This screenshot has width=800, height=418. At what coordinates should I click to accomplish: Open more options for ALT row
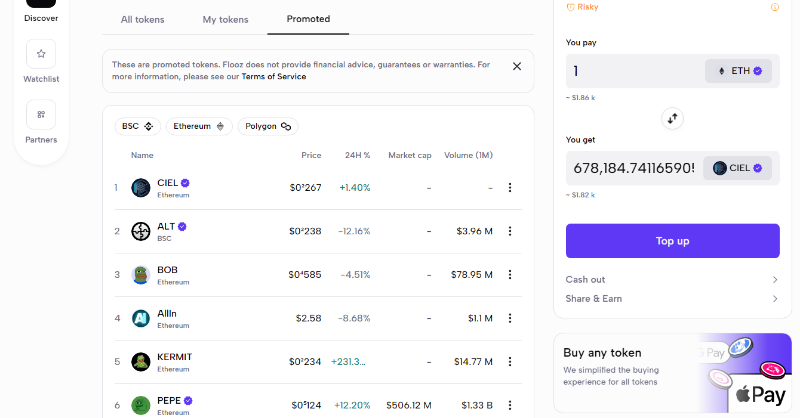(510, 231)
